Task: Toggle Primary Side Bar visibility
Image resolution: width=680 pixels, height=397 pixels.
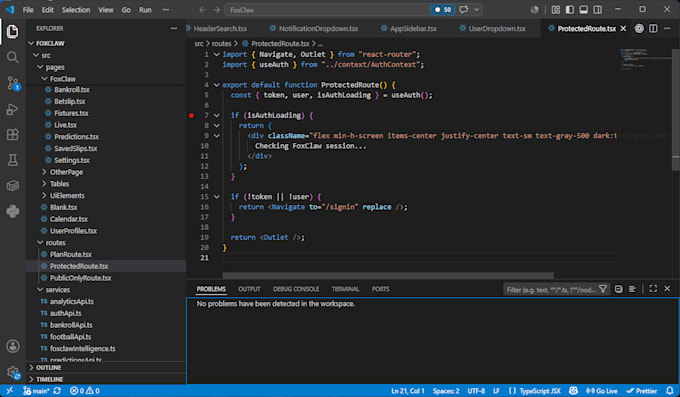Action: click(x=570, y=10)
